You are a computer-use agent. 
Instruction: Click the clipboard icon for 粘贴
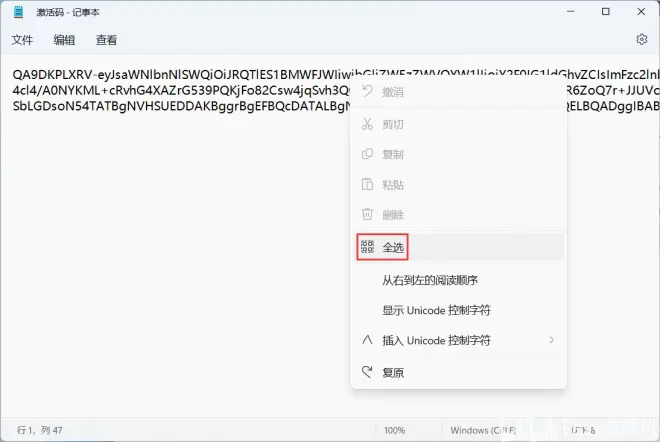pos(367,184)
